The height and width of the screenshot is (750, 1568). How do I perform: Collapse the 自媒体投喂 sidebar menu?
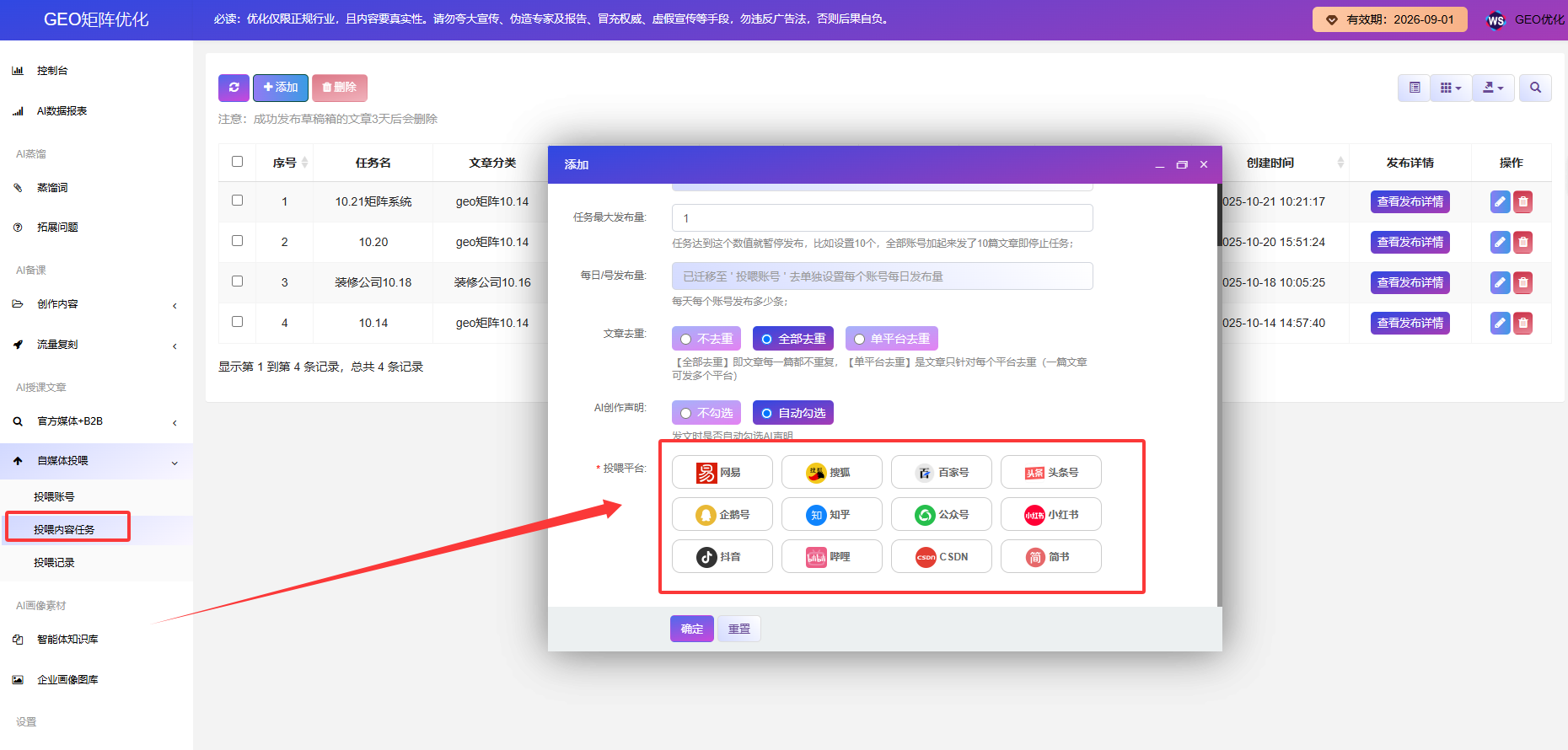(x=96, y=461)
